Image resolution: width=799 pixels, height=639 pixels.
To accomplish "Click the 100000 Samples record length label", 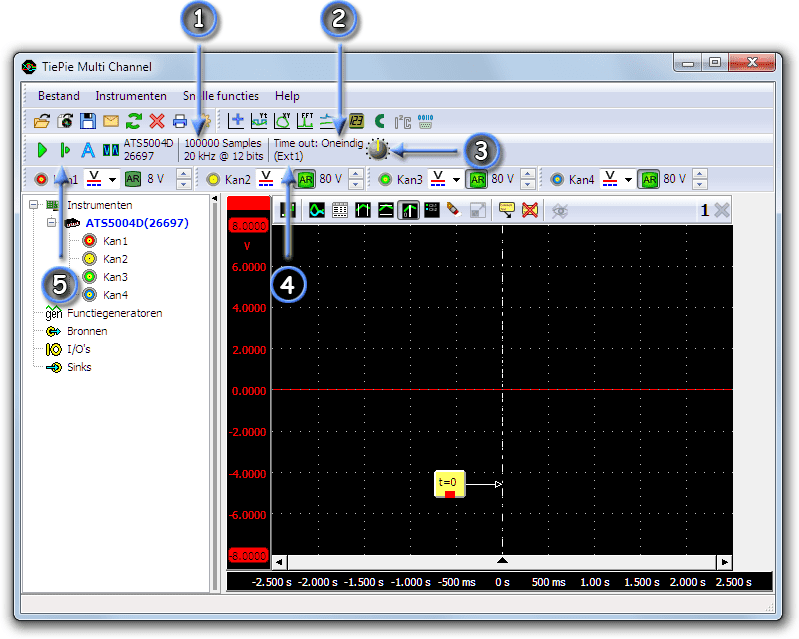I will tap(223, 143).
